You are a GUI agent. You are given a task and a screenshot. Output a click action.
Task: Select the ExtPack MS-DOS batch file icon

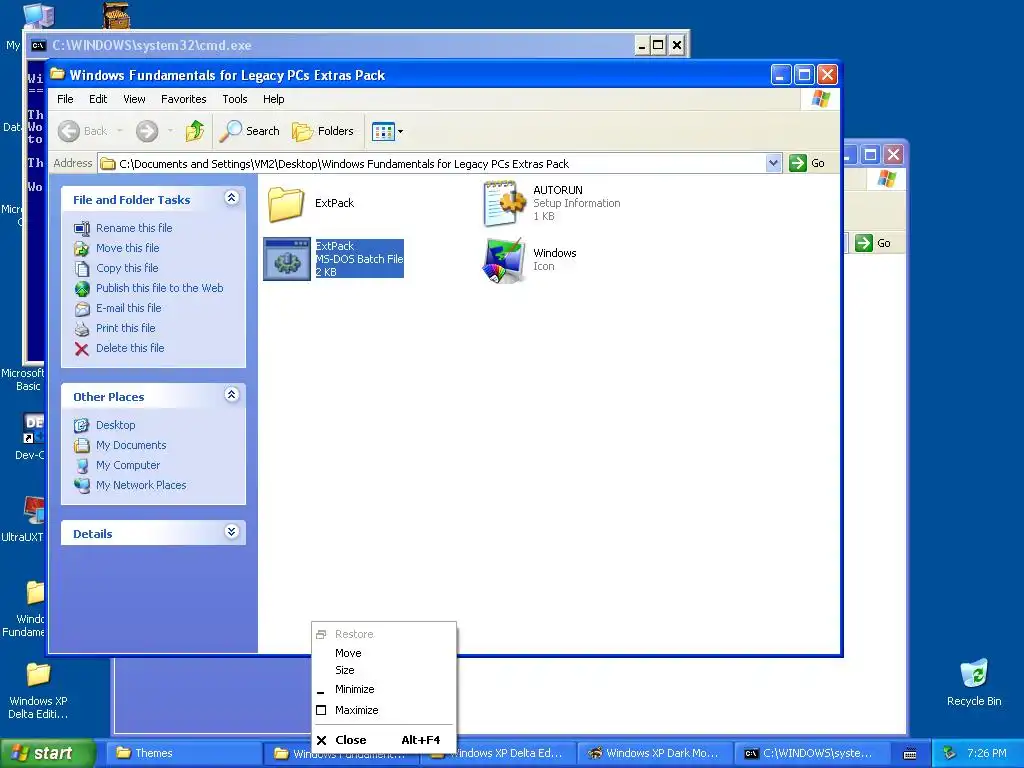(x=287, y=259)
